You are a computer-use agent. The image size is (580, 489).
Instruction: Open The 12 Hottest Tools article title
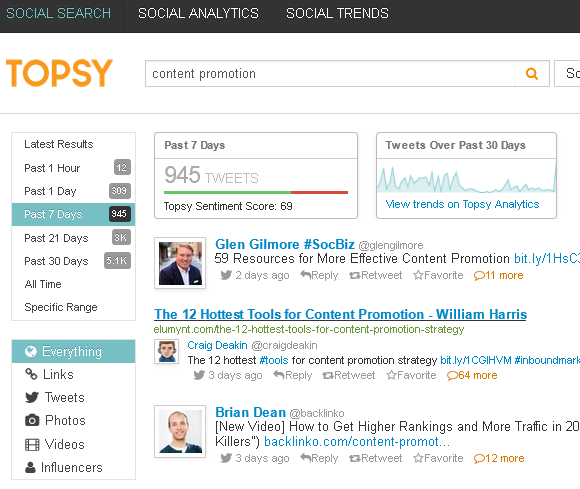point(340,314)
